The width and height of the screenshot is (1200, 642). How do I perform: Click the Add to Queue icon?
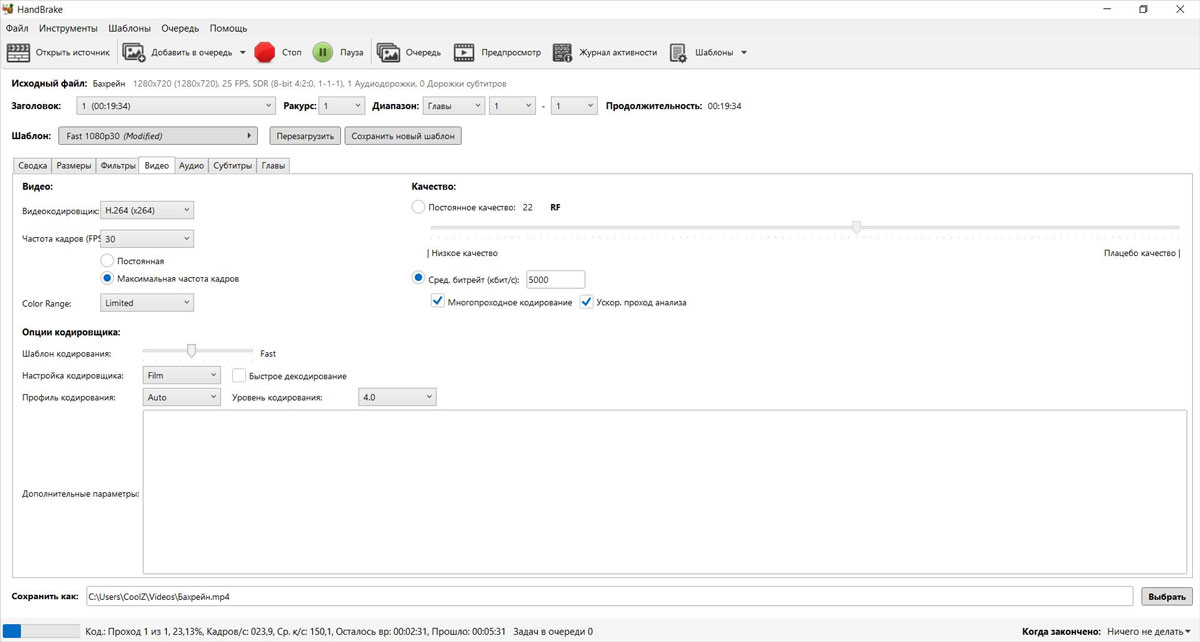(x=134, y=52)
